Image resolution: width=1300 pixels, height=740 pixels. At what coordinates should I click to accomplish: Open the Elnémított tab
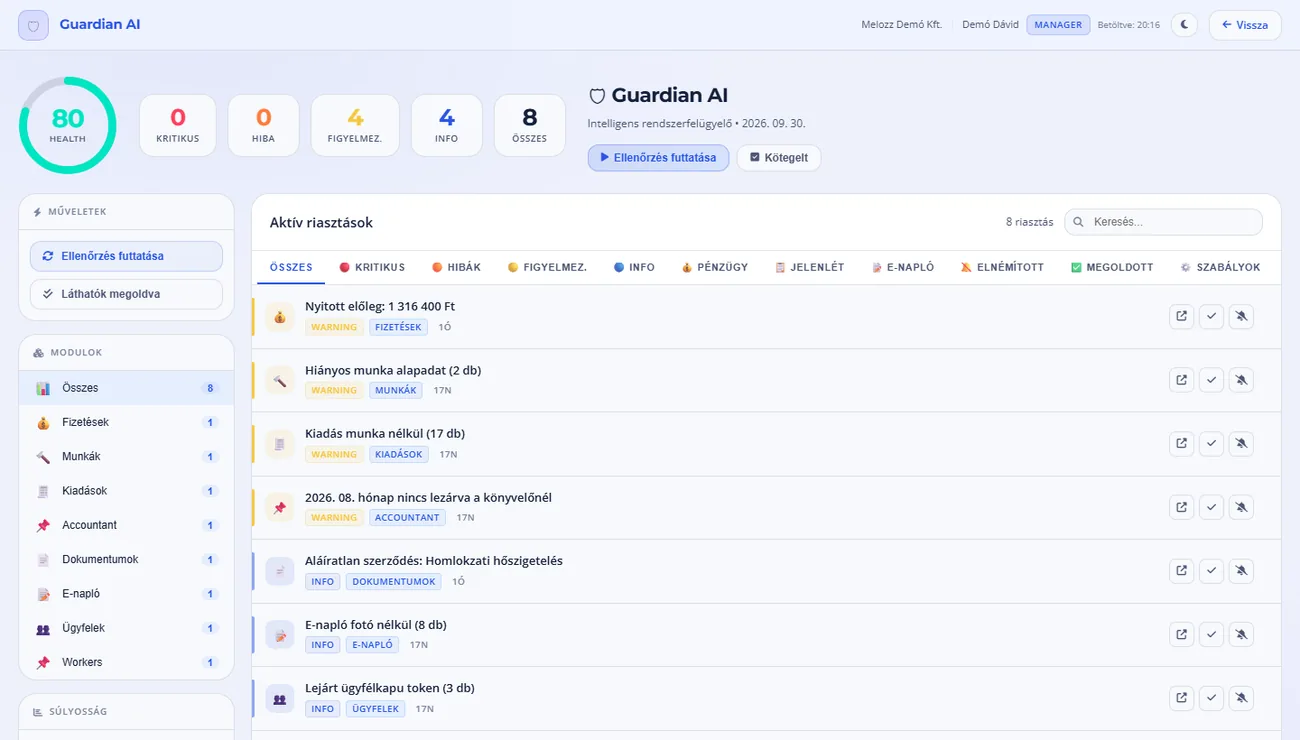click(x=1002, y=267)
